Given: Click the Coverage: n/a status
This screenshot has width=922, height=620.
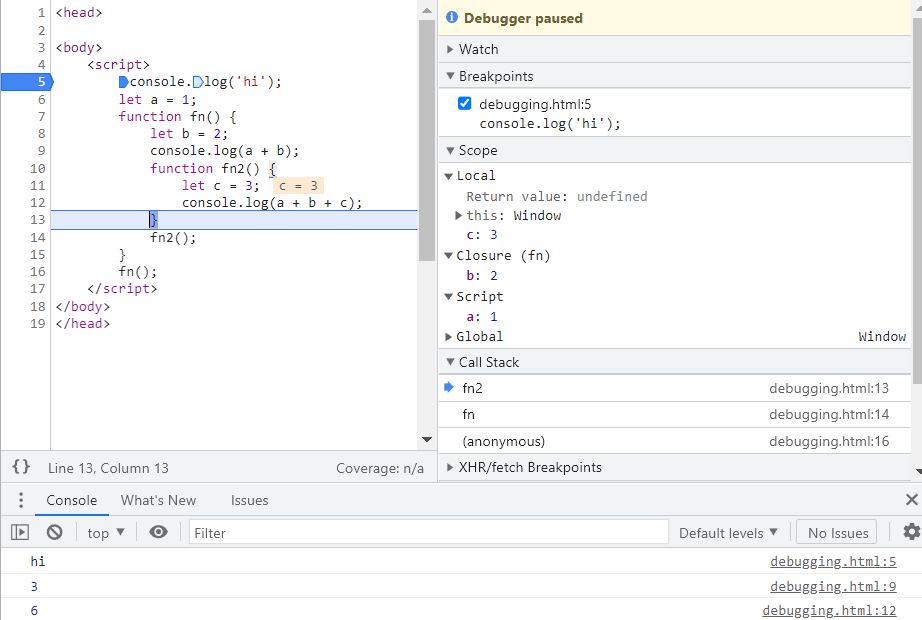Looking at the screenshot, I should 380,468.
